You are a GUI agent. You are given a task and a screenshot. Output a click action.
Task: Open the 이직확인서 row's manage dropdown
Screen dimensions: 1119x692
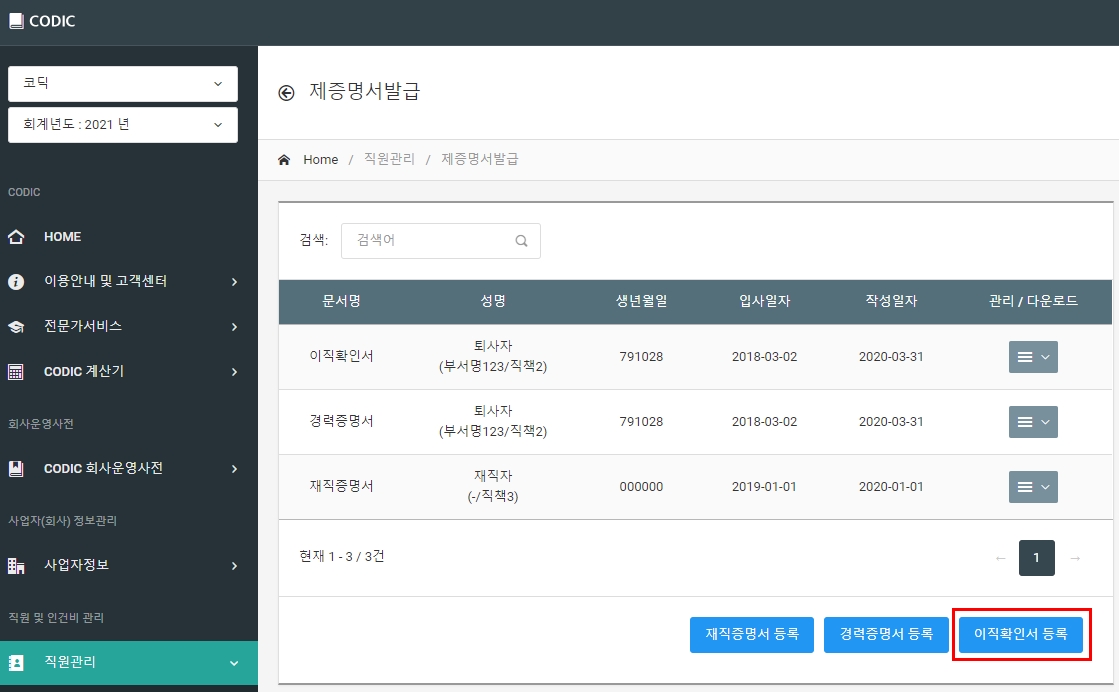tap(1033, 357)
